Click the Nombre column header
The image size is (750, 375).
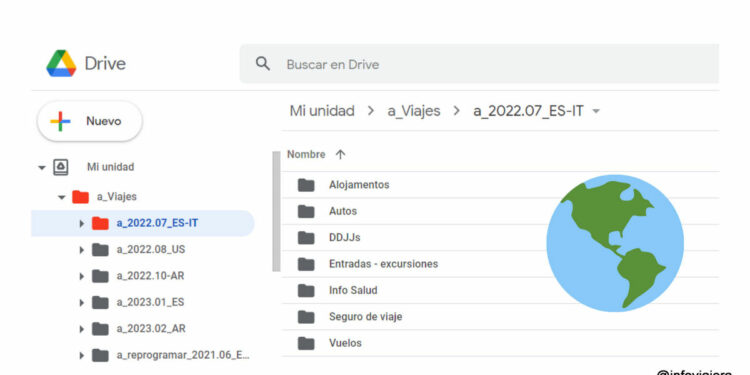[x=306, y=154]
